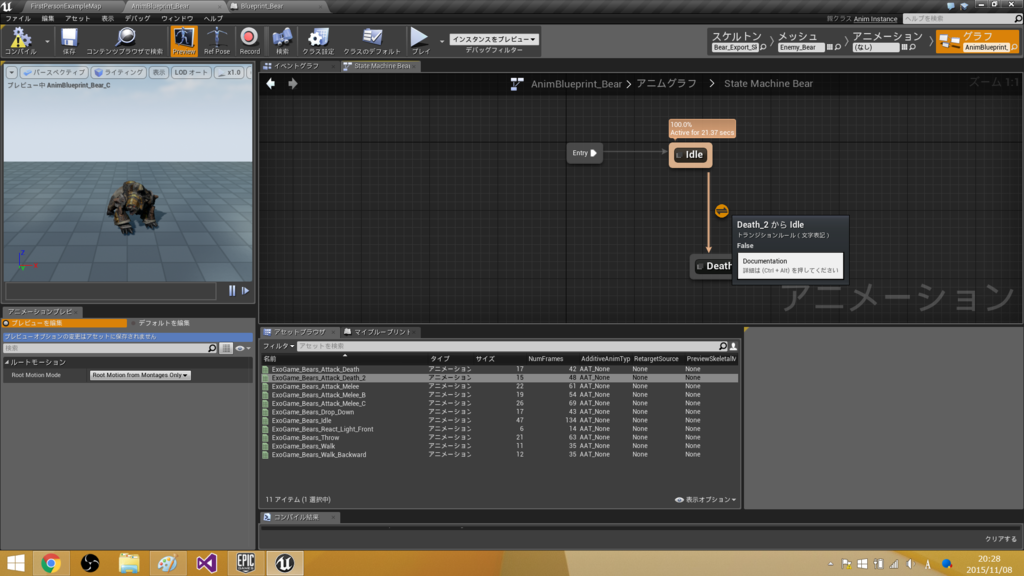Open Class Defaults toolbar icon
The image size is (1024, 576).
[x=372, y=41]
